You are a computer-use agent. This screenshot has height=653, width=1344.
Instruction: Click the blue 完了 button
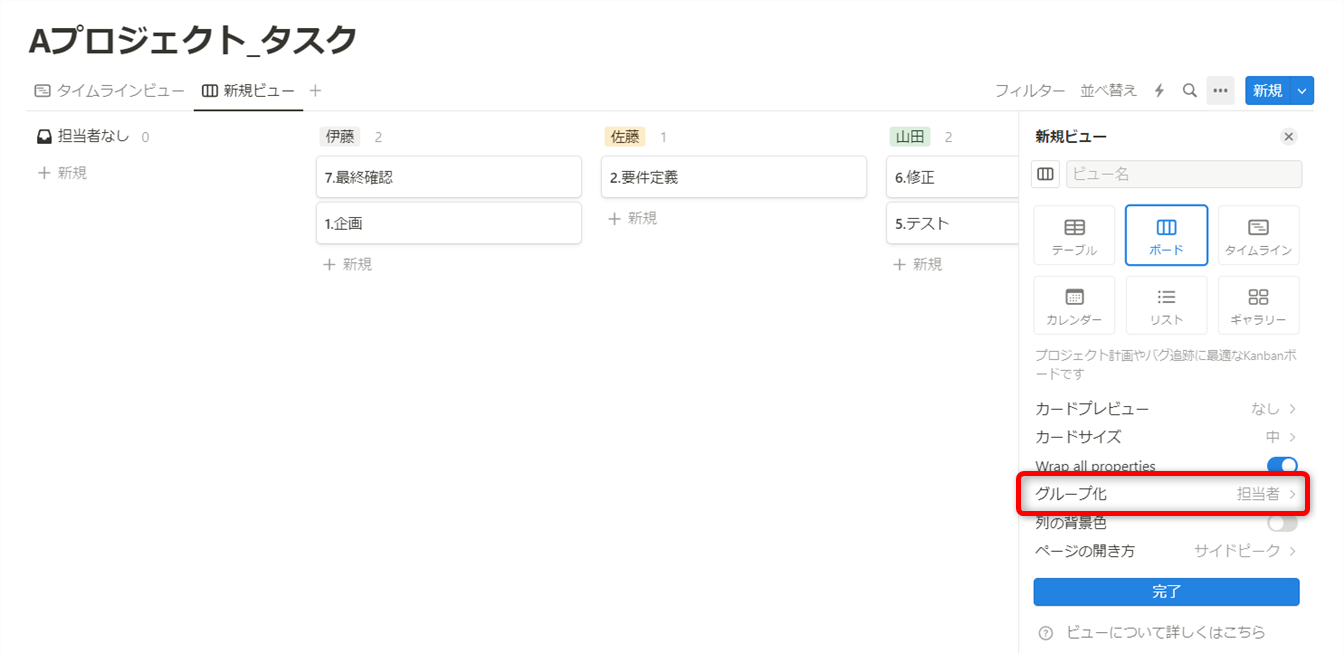click(1166, 591)
